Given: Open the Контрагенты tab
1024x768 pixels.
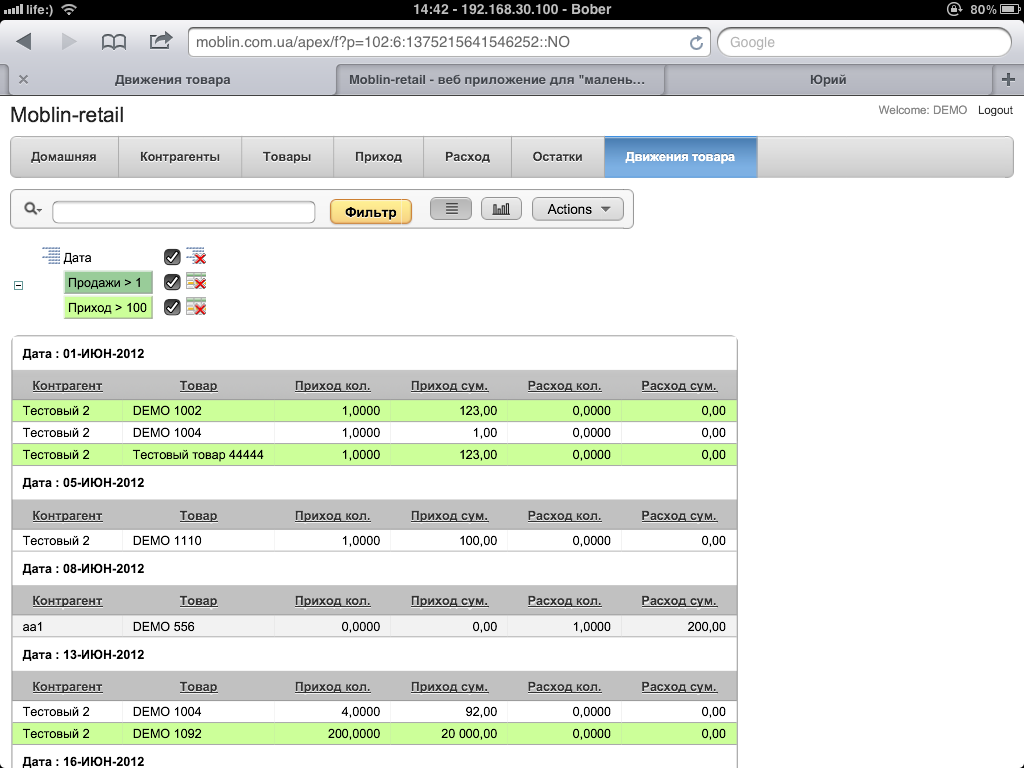Looking at the screenshot, I should tap(180, 157).
